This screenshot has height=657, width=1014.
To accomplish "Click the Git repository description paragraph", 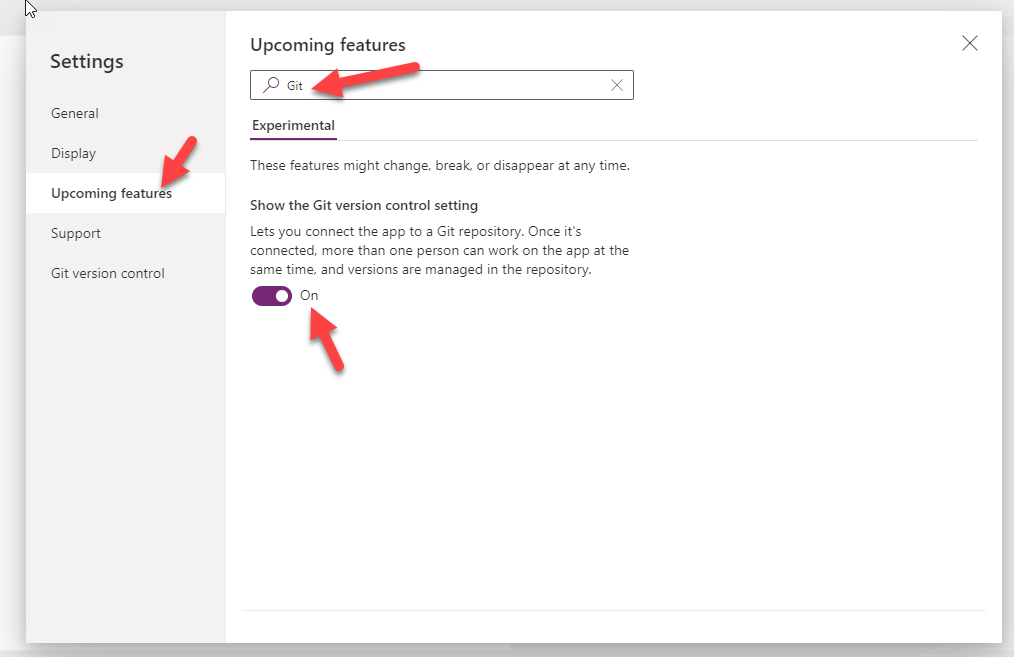I will [x=440, y=250].
